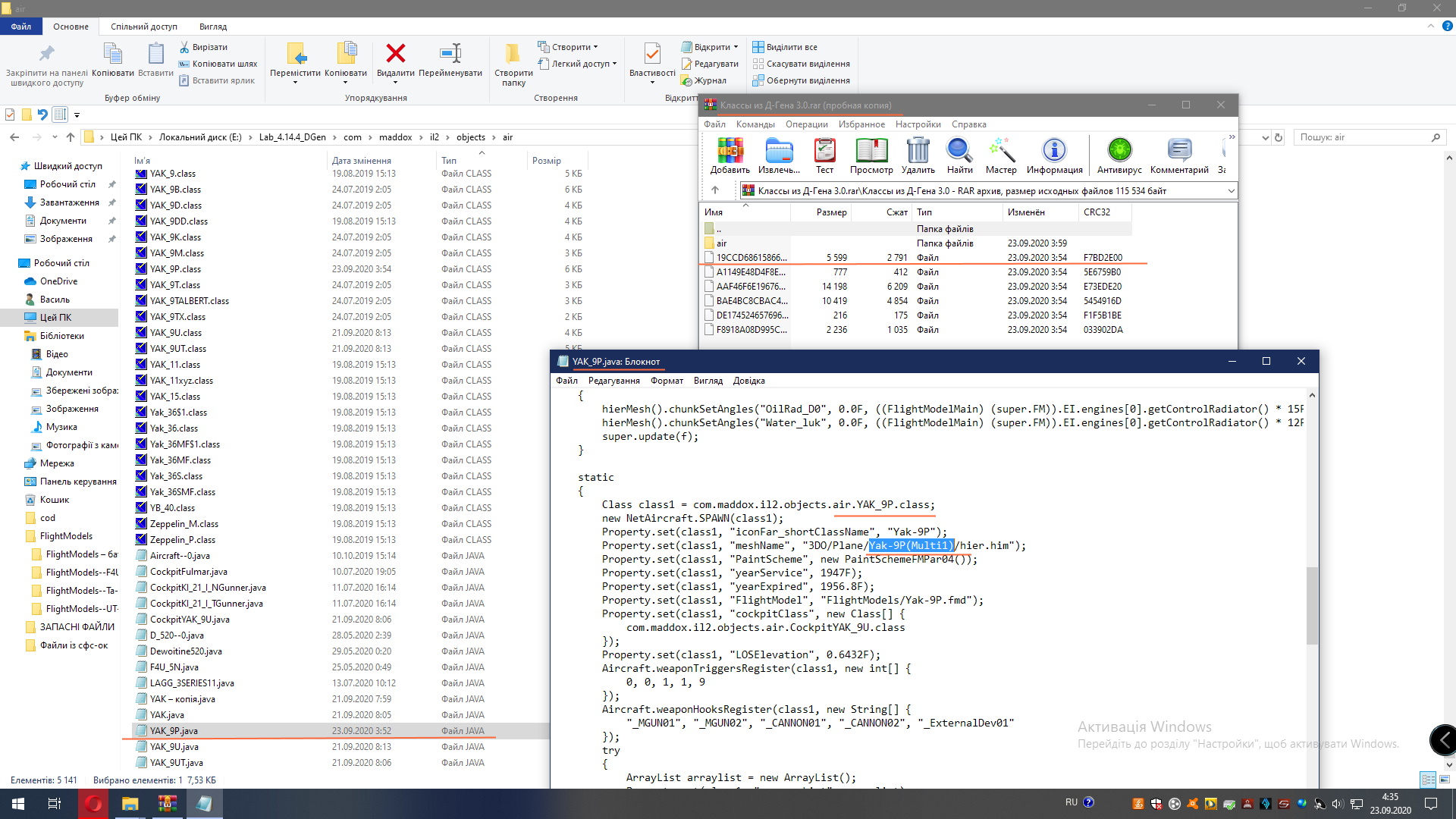
Task: Open Notepad 'Формат' menu
Action: (667, 381)
